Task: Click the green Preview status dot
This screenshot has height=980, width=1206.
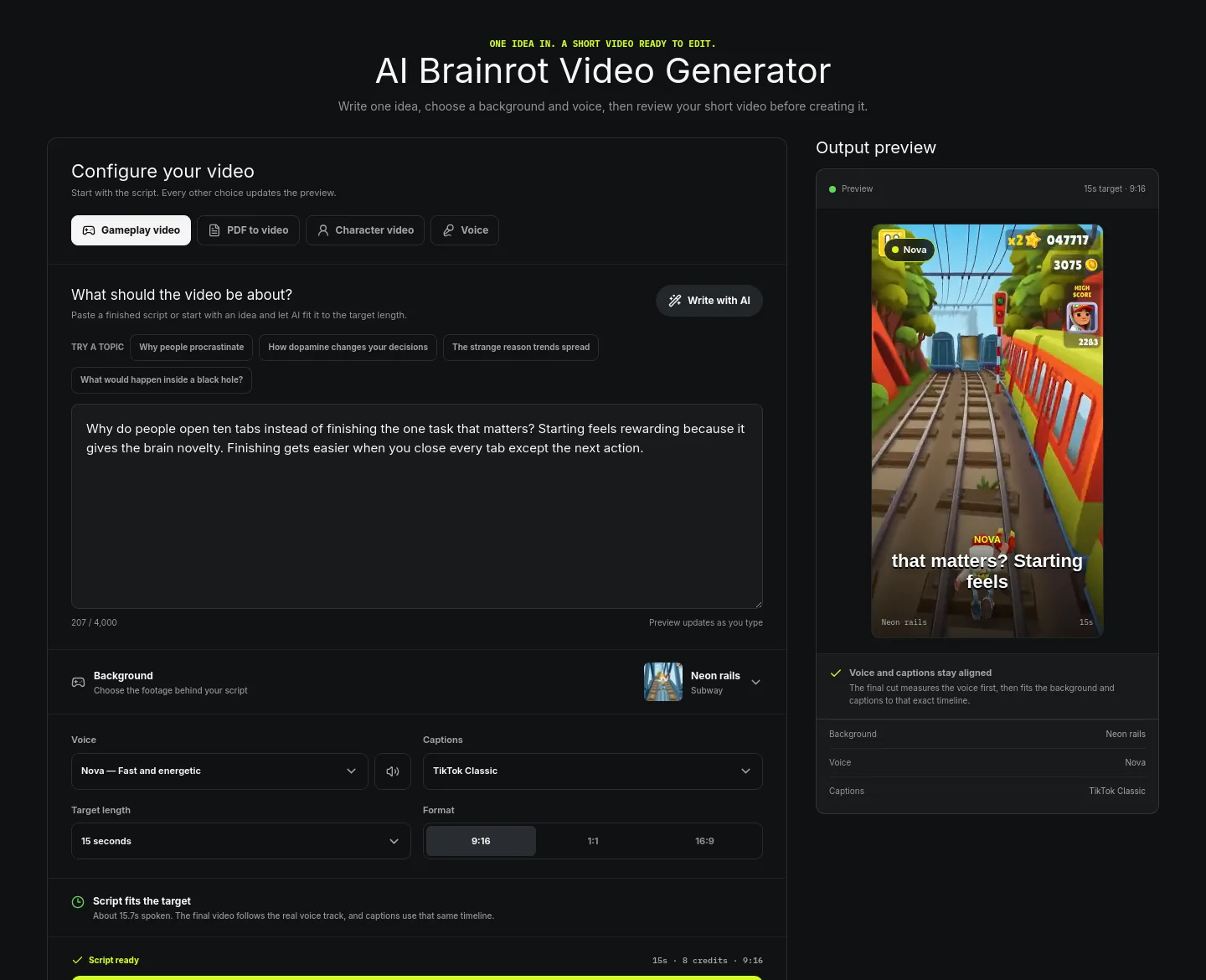Action: coord(832,189)
